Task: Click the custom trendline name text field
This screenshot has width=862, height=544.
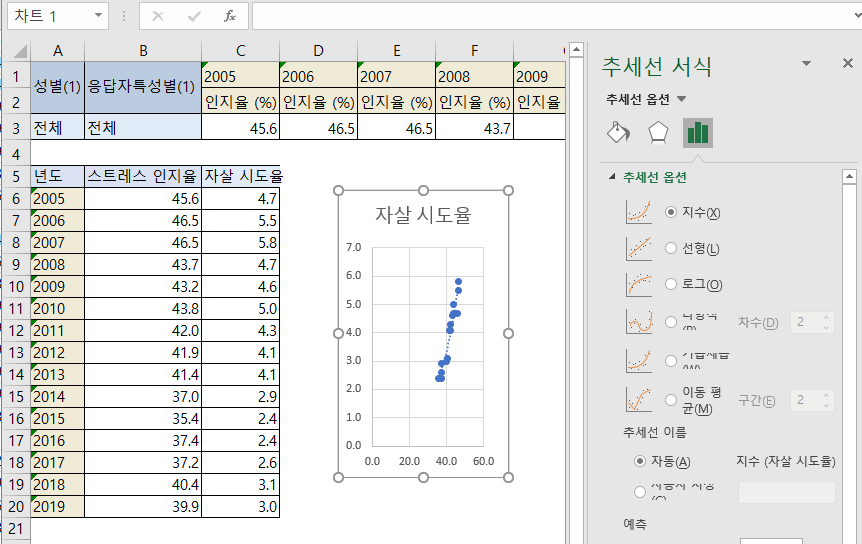Action: [787, 492]
